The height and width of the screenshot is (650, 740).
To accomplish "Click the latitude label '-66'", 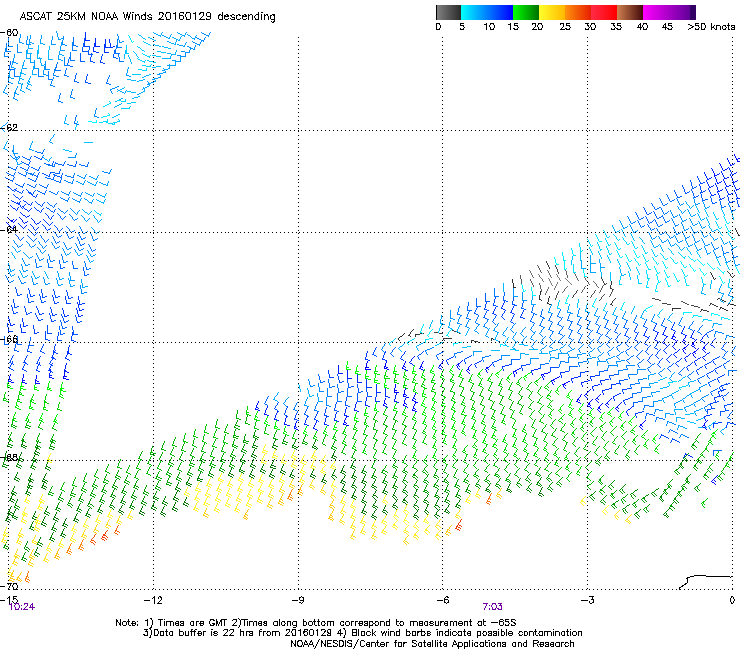I will 9,339.
